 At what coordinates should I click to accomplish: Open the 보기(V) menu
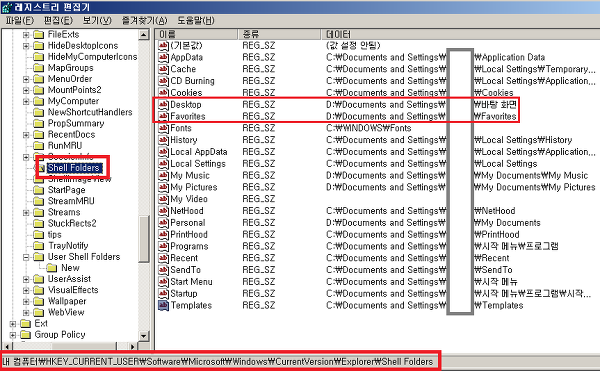pos(97,20)
